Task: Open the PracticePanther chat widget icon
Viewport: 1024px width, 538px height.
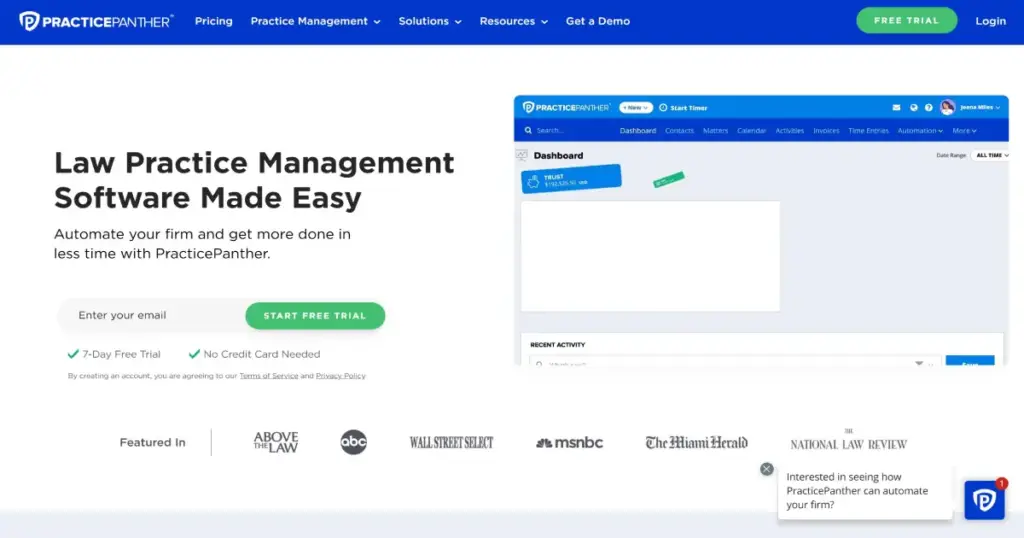Action: 984,500
